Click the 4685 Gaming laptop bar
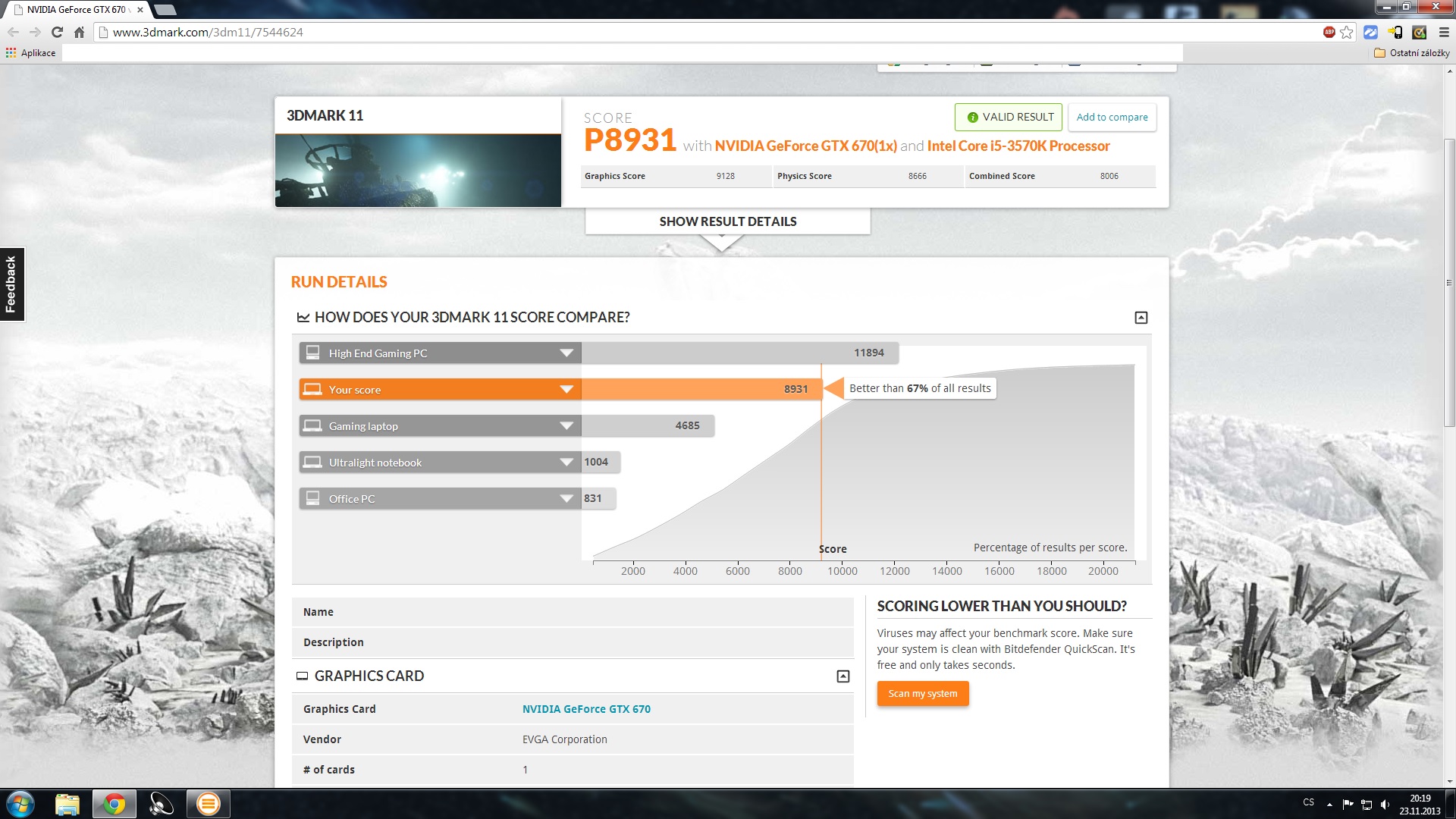 click(x=648, y=425)
